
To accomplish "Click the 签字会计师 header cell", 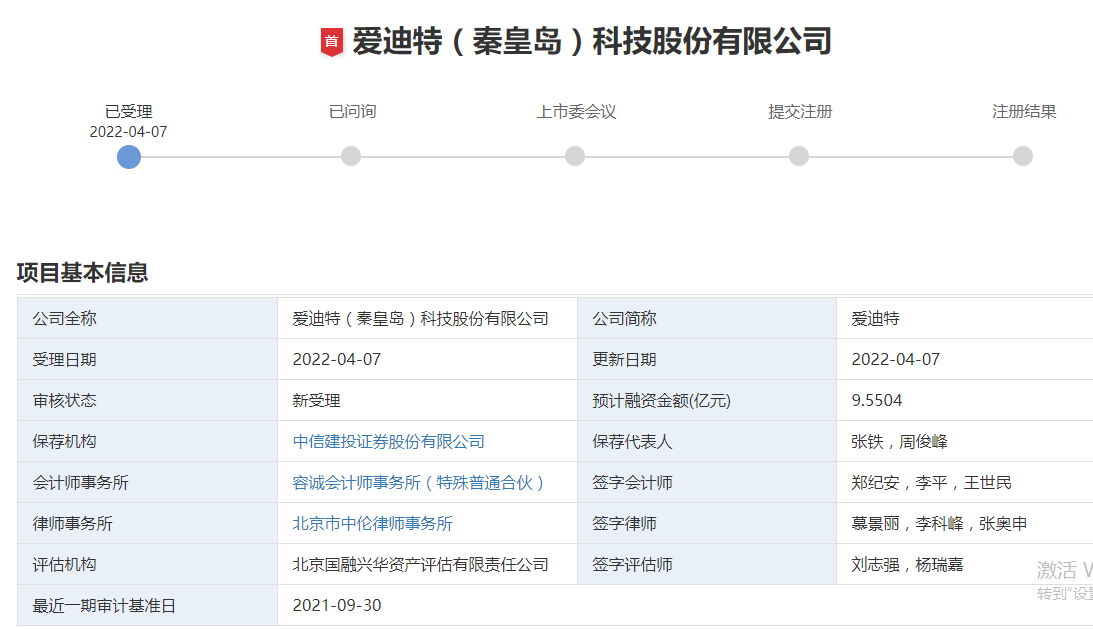I will pyautogui.click(x=707, y=483).
